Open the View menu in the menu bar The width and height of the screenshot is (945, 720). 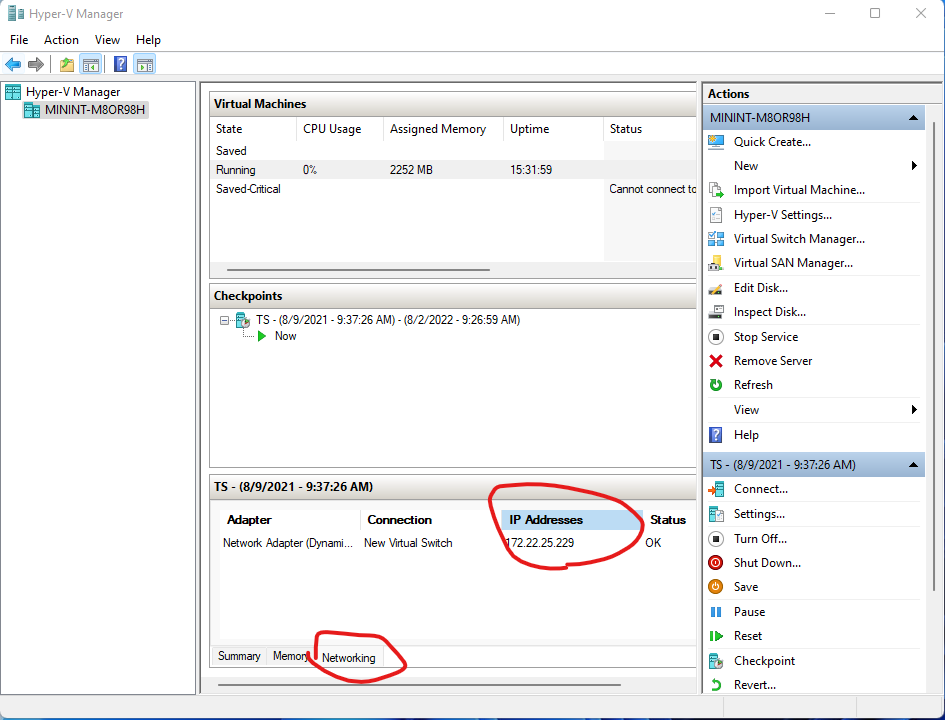tap(107, 40)
